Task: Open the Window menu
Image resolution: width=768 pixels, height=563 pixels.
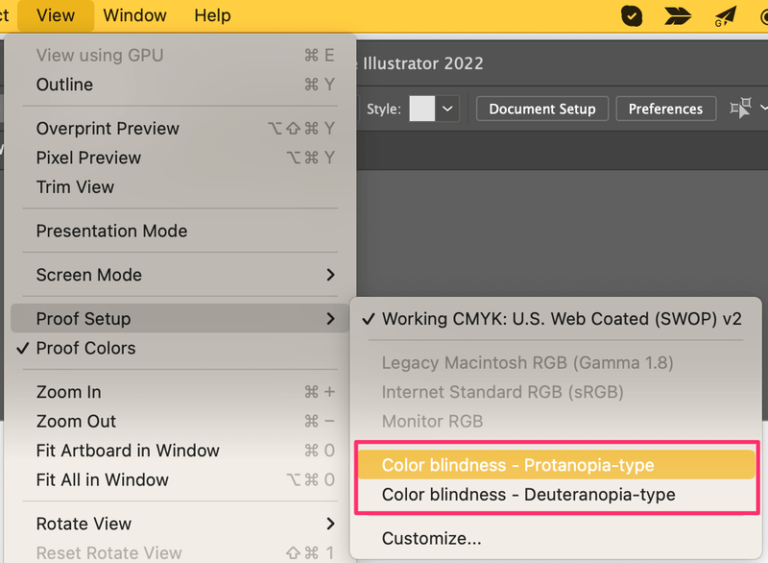Action: click(135, 15)
